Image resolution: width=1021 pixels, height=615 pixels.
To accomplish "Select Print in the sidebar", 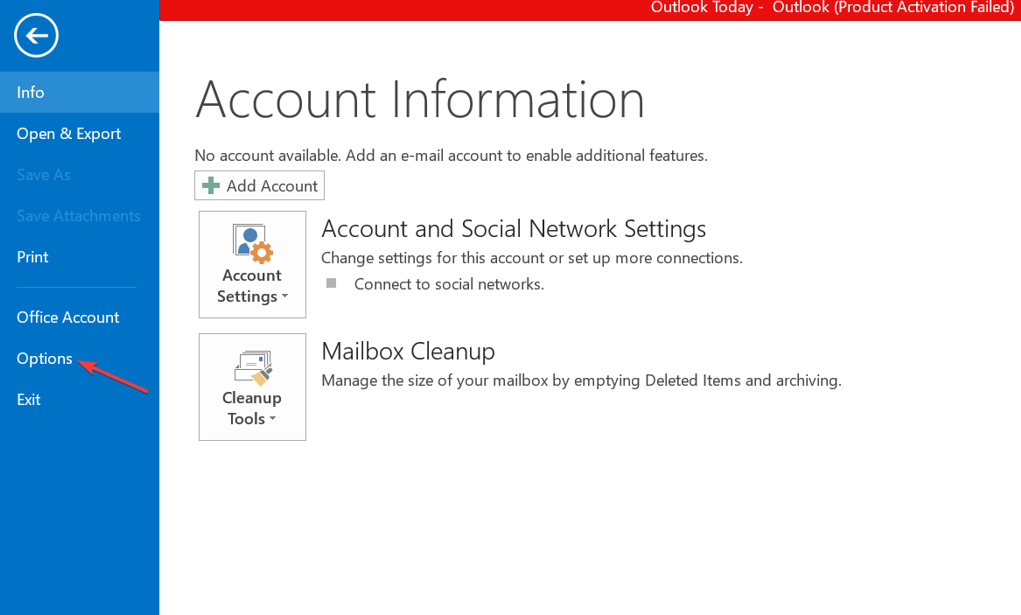I will 79,257.
